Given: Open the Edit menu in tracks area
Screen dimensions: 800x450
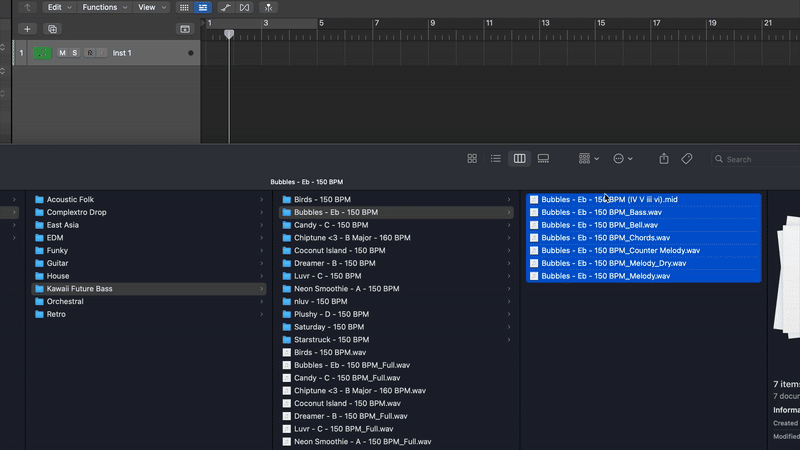Looking at the screenshot, I should tap(58, 7).
